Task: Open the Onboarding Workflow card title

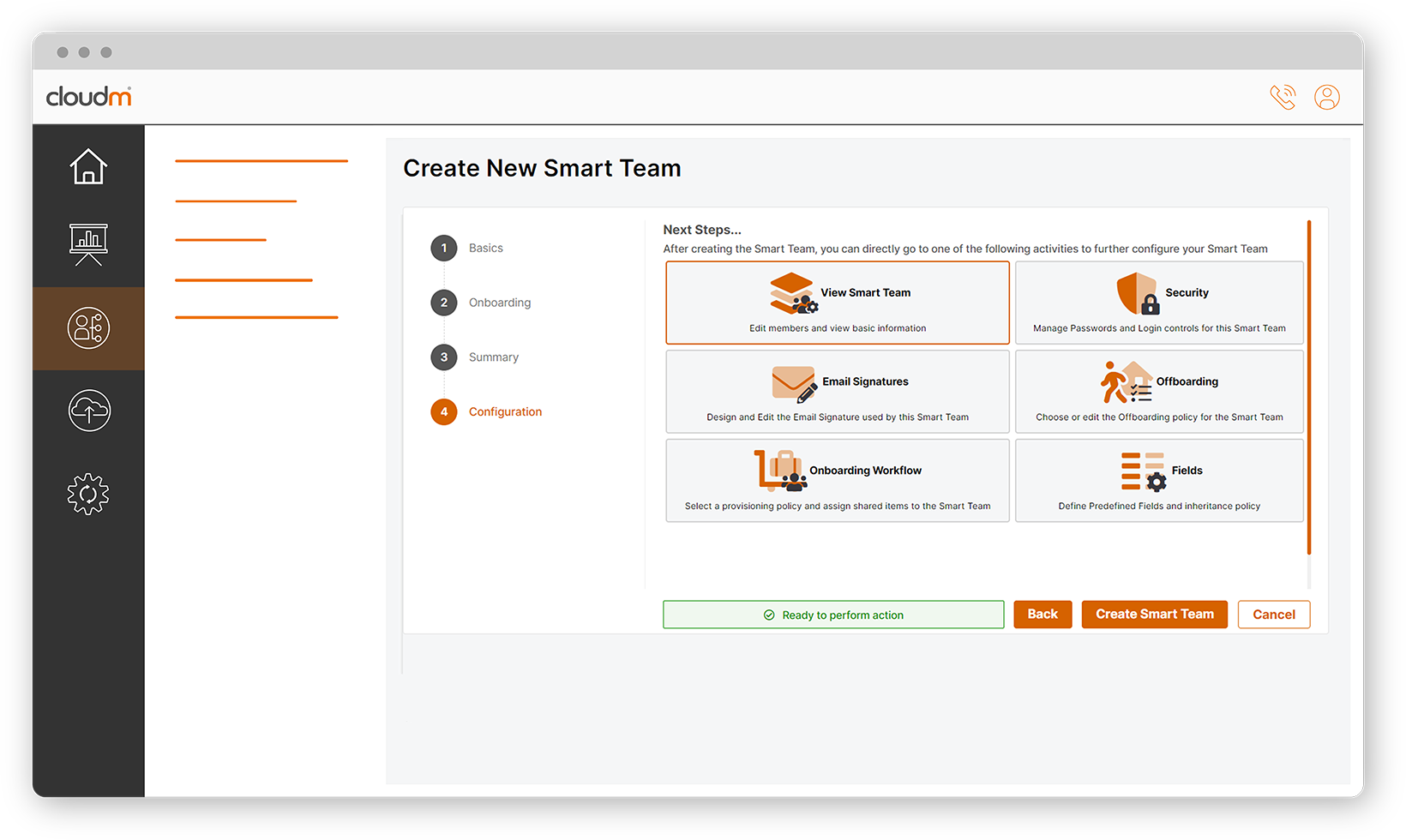Action: coord(865,471)
